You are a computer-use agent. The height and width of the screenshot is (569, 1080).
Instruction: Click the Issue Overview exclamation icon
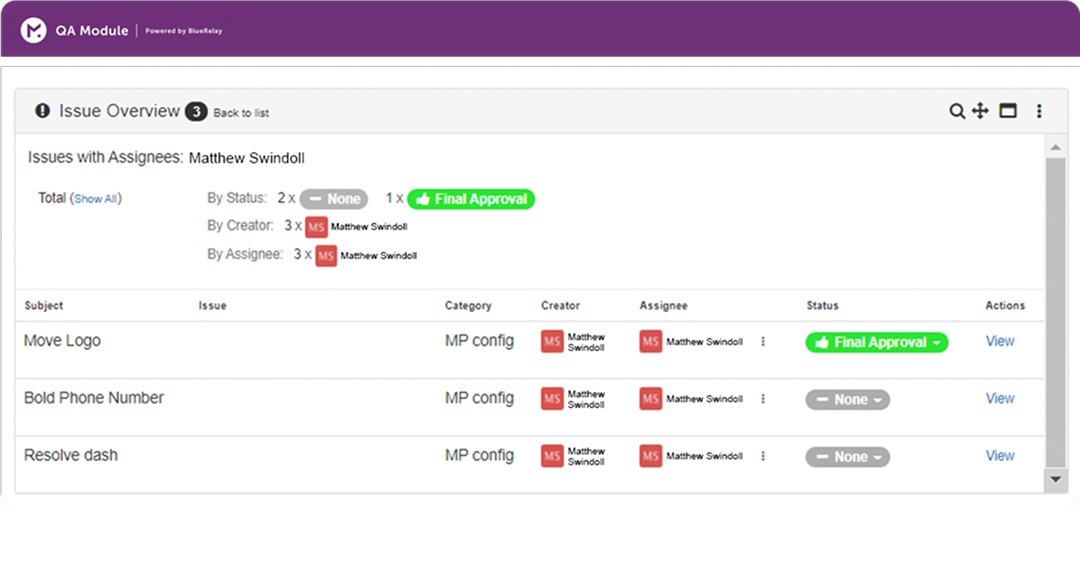tap(43, 110)
